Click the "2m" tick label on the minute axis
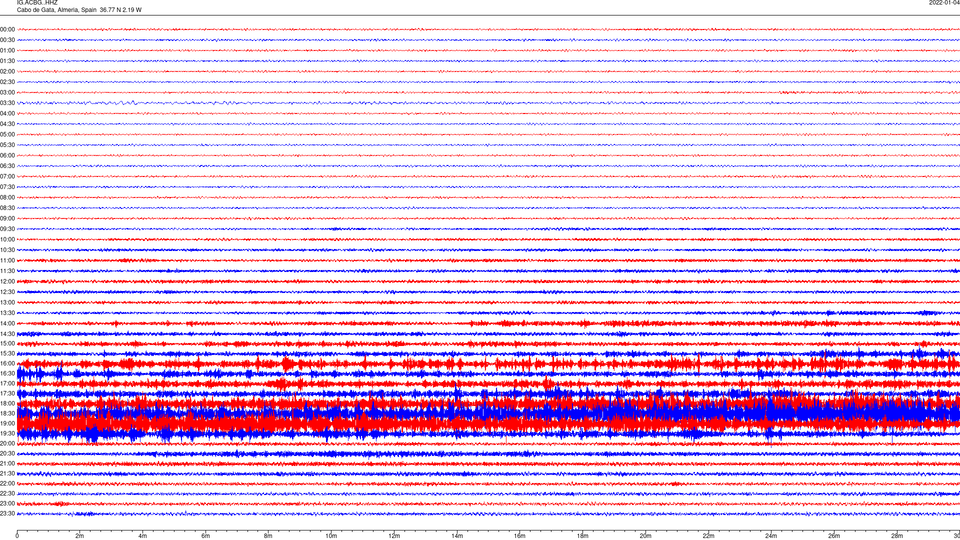 tap(80, 536)
